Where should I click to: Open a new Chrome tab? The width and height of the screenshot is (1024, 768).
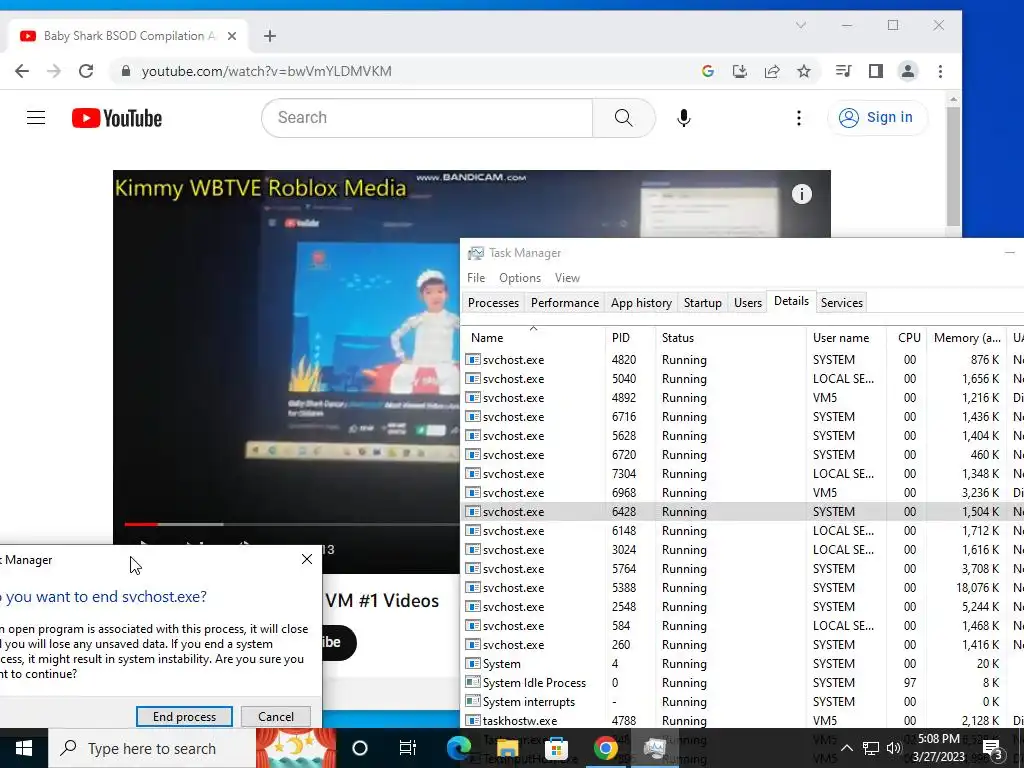pyautogui.click(x=270, y=36)
